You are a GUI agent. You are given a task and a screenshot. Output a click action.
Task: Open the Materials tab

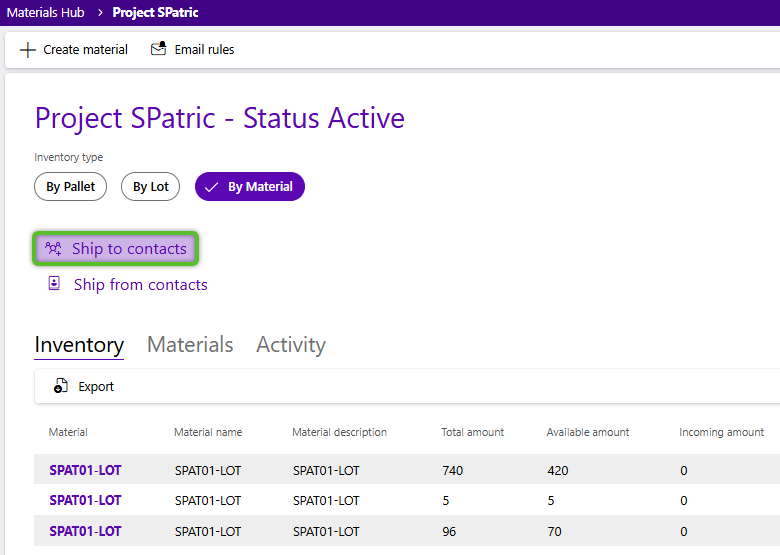tap(190, 345)
